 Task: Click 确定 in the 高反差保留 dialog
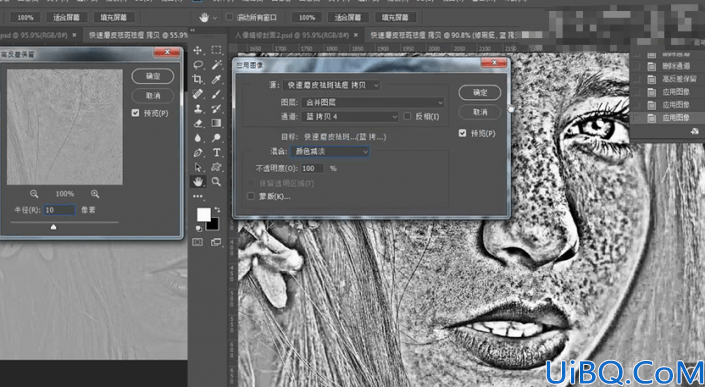(153, 76)
